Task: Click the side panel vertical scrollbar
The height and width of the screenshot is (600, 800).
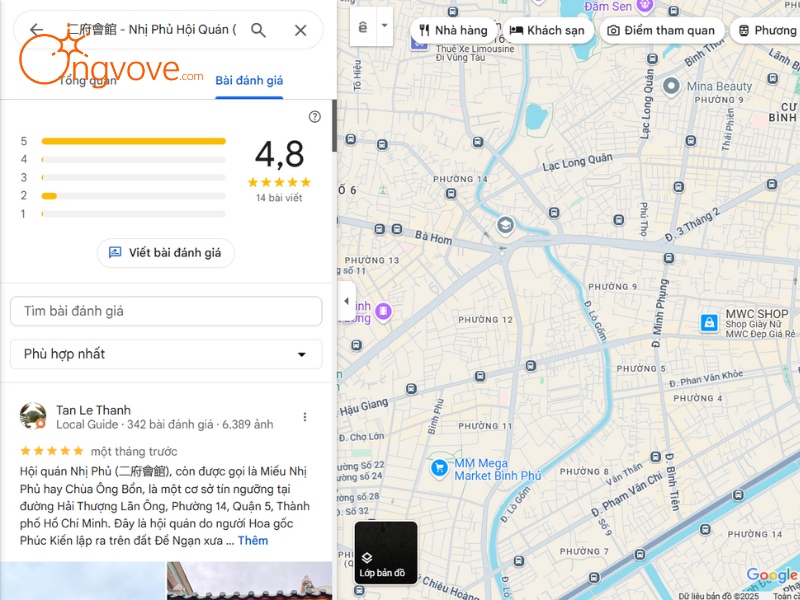Action: [x=334, y=126]
